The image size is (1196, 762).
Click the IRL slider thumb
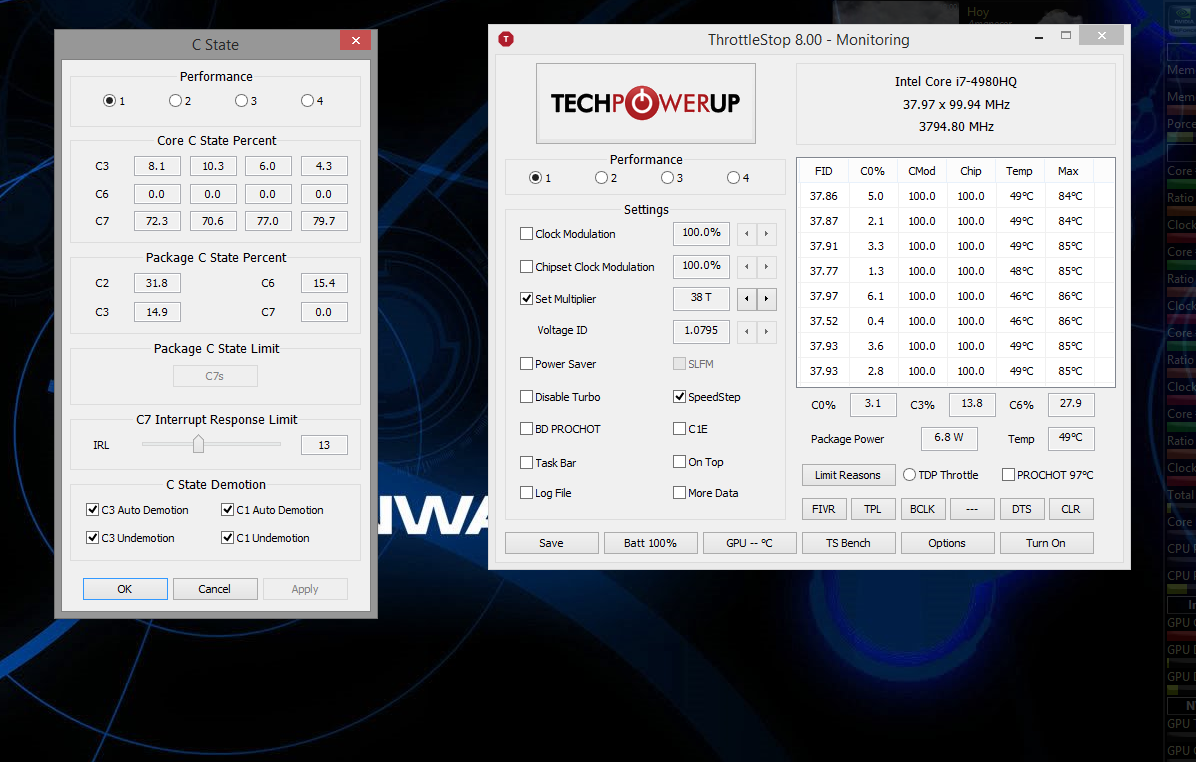click(198, 444)
